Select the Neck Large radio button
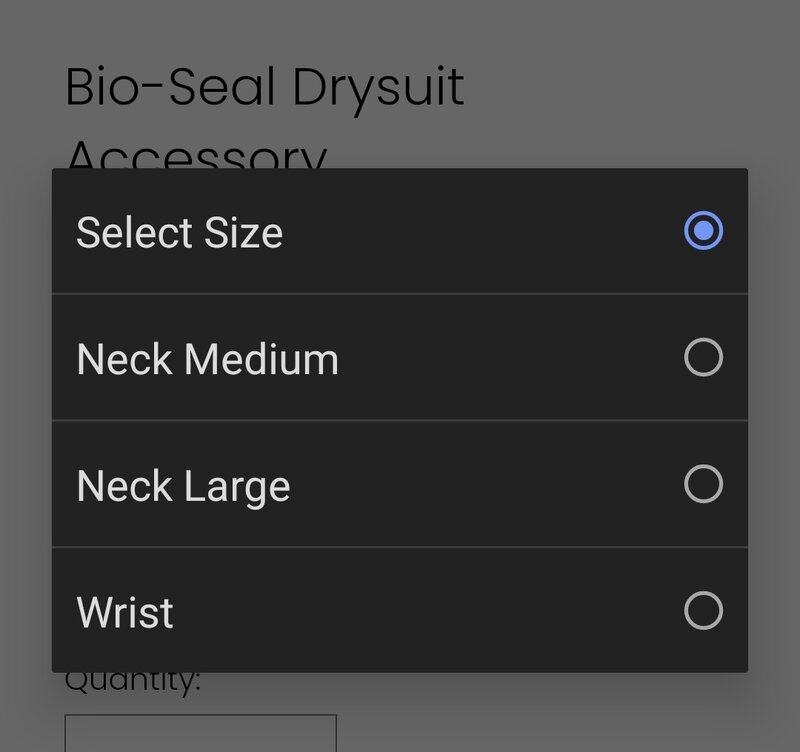The image size is (800, 752). click(x=703, y=484)
